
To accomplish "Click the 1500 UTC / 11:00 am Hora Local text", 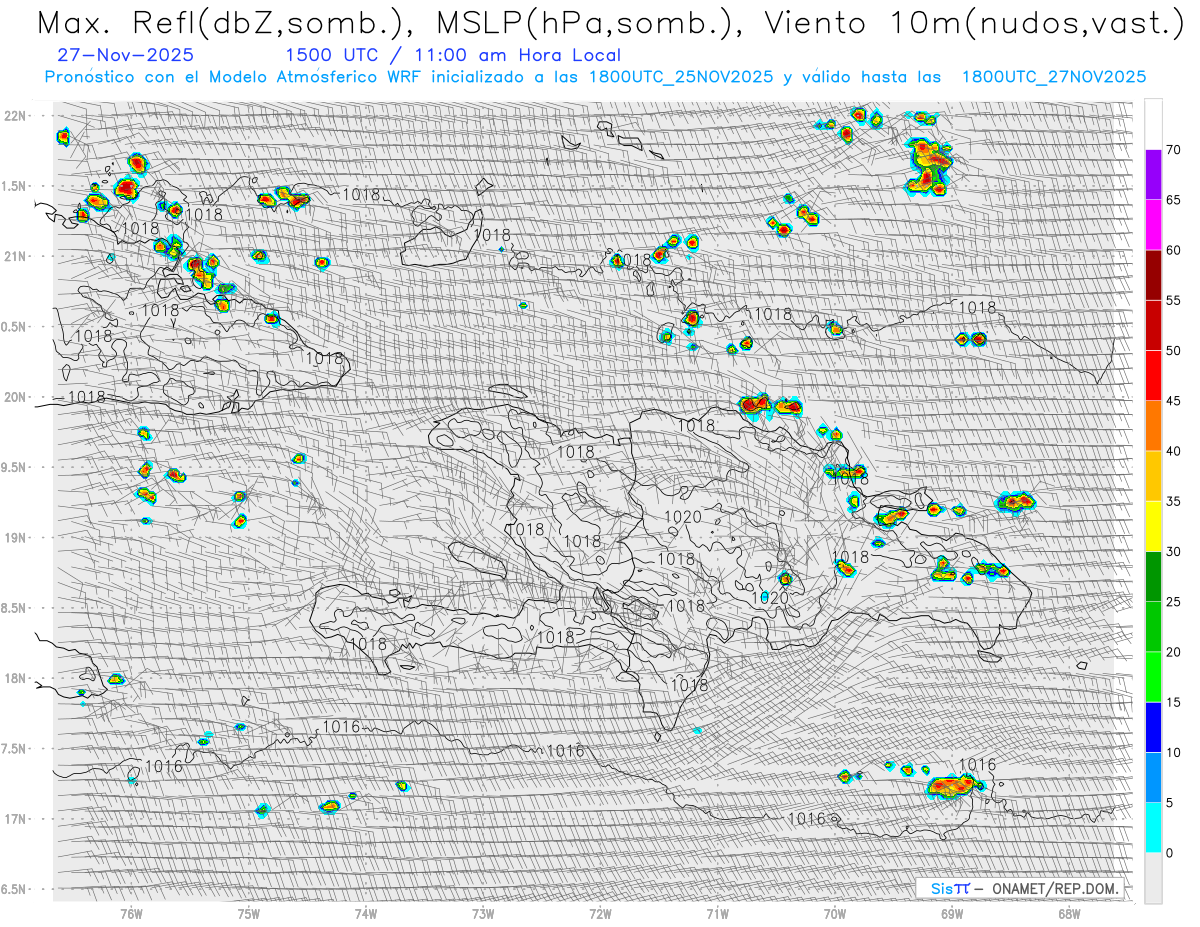I will pos(453,56).
